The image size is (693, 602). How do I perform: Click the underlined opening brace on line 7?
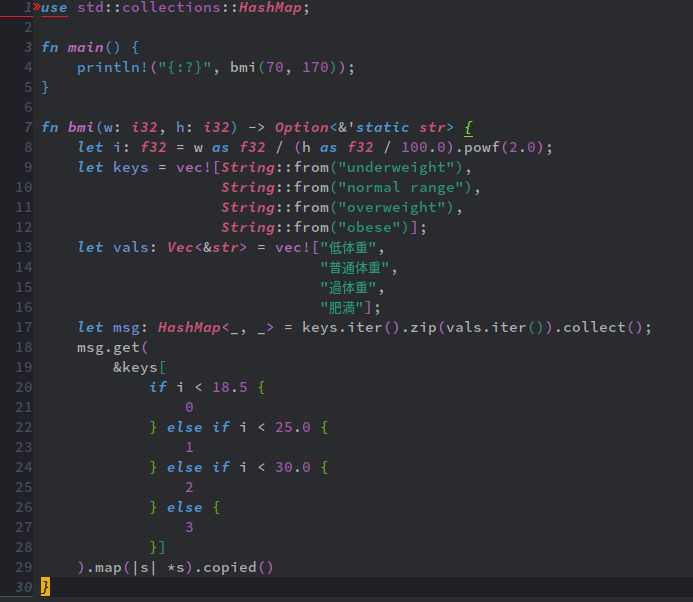[x=468, y=128]
